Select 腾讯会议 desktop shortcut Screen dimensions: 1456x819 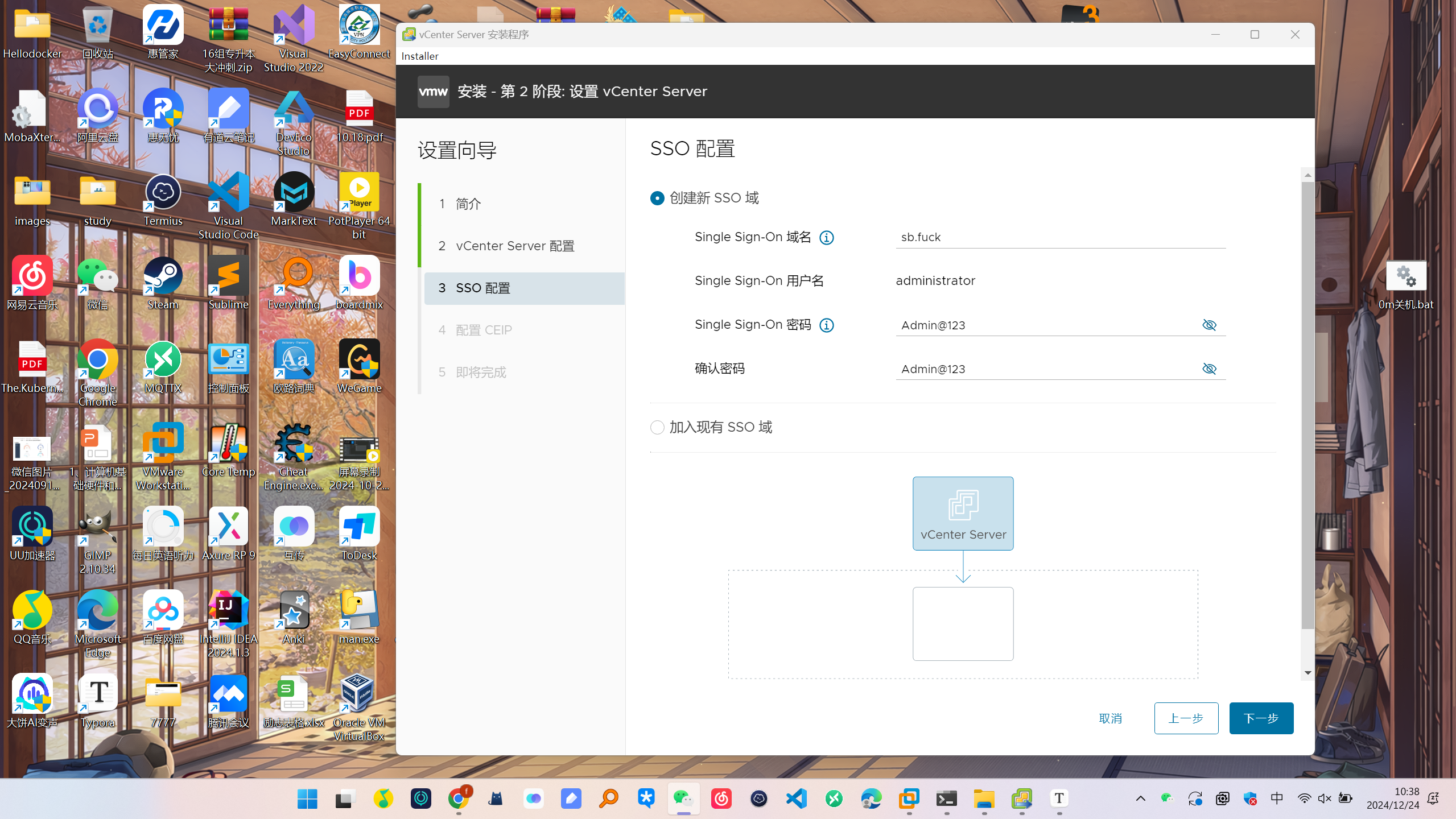coord(228,701)
